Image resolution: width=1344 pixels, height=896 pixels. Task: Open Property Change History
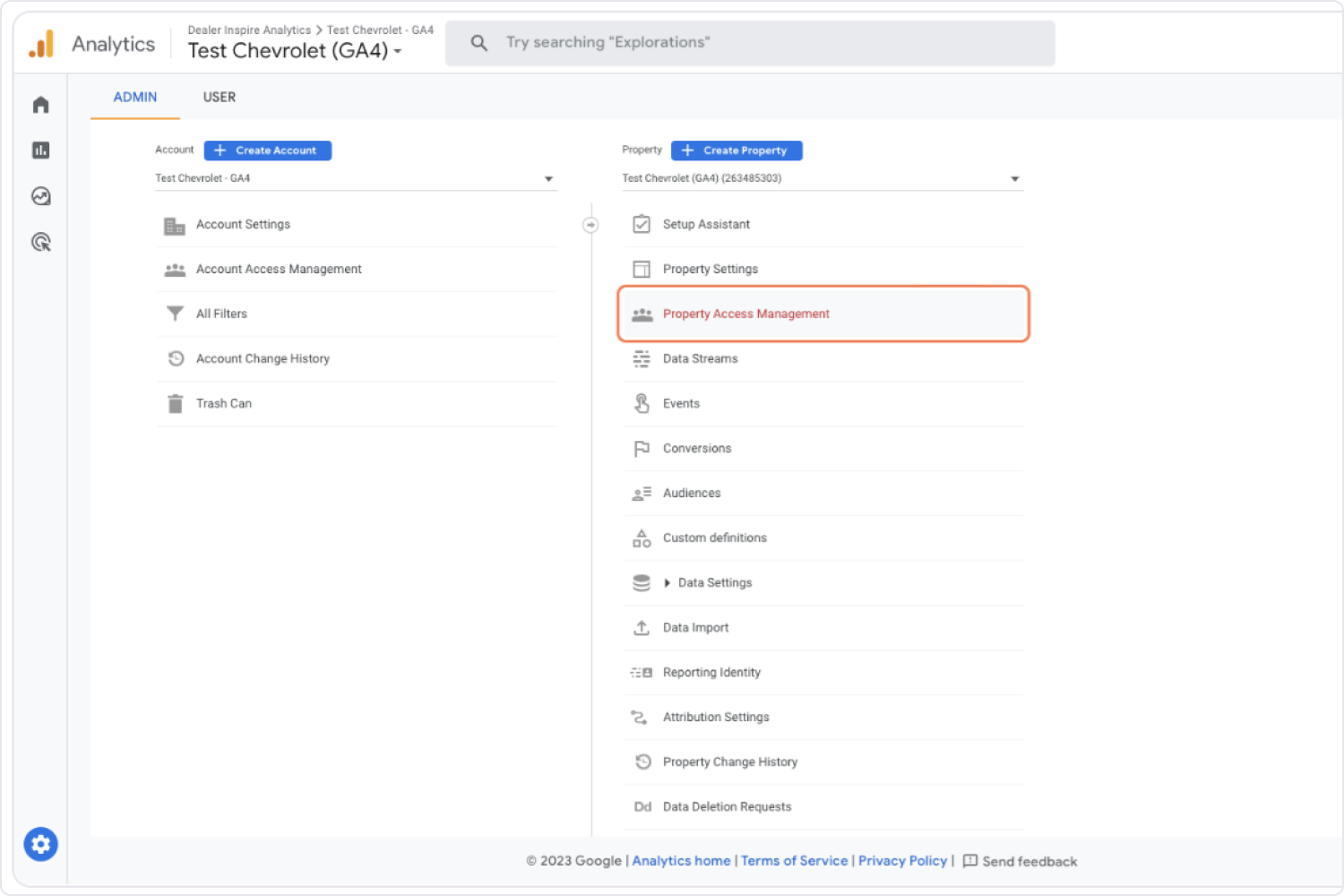click(x=824, y=762)
